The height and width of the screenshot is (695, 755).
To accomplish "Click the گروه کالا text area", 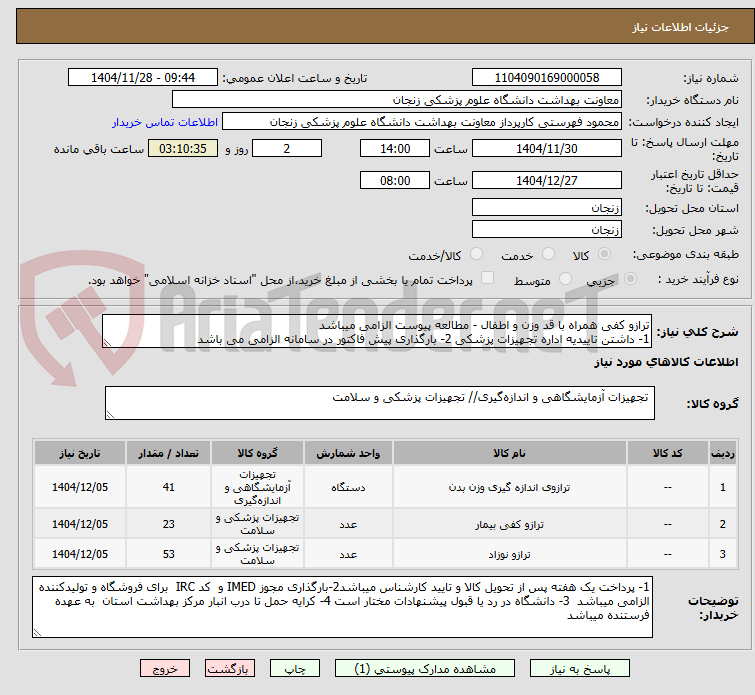I will 380,403.
